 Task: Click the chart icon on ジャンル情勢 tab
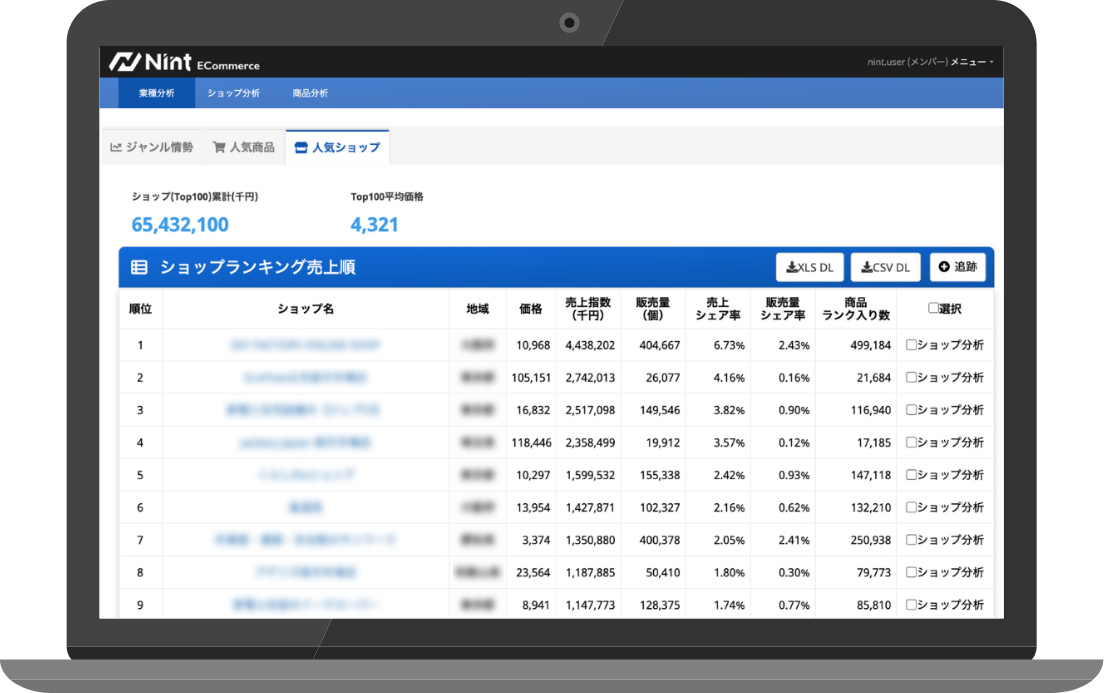[115, 147]
